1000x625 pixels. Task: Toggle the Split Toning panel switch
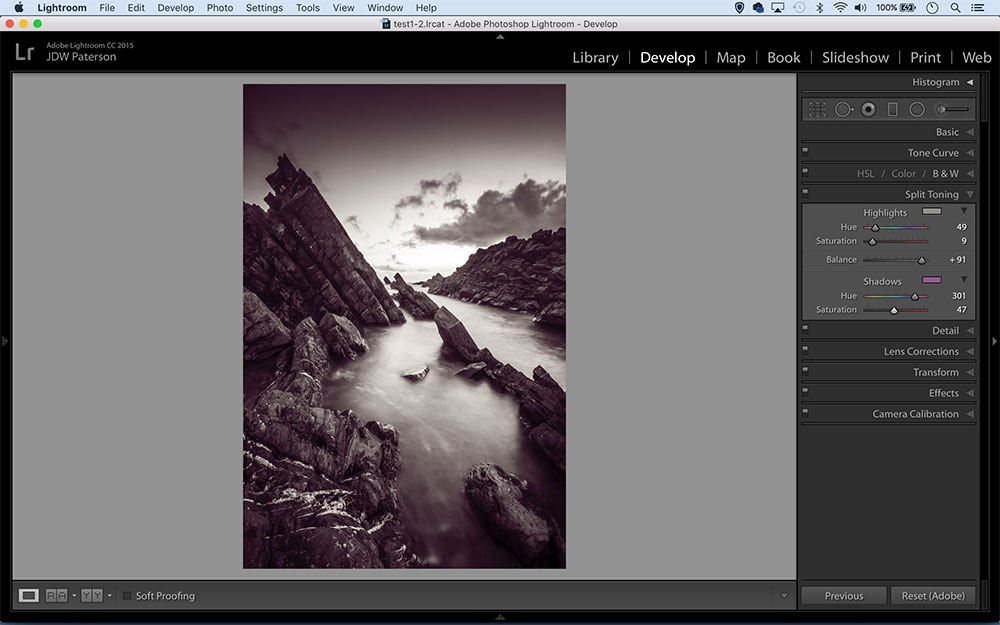point(805,192)
